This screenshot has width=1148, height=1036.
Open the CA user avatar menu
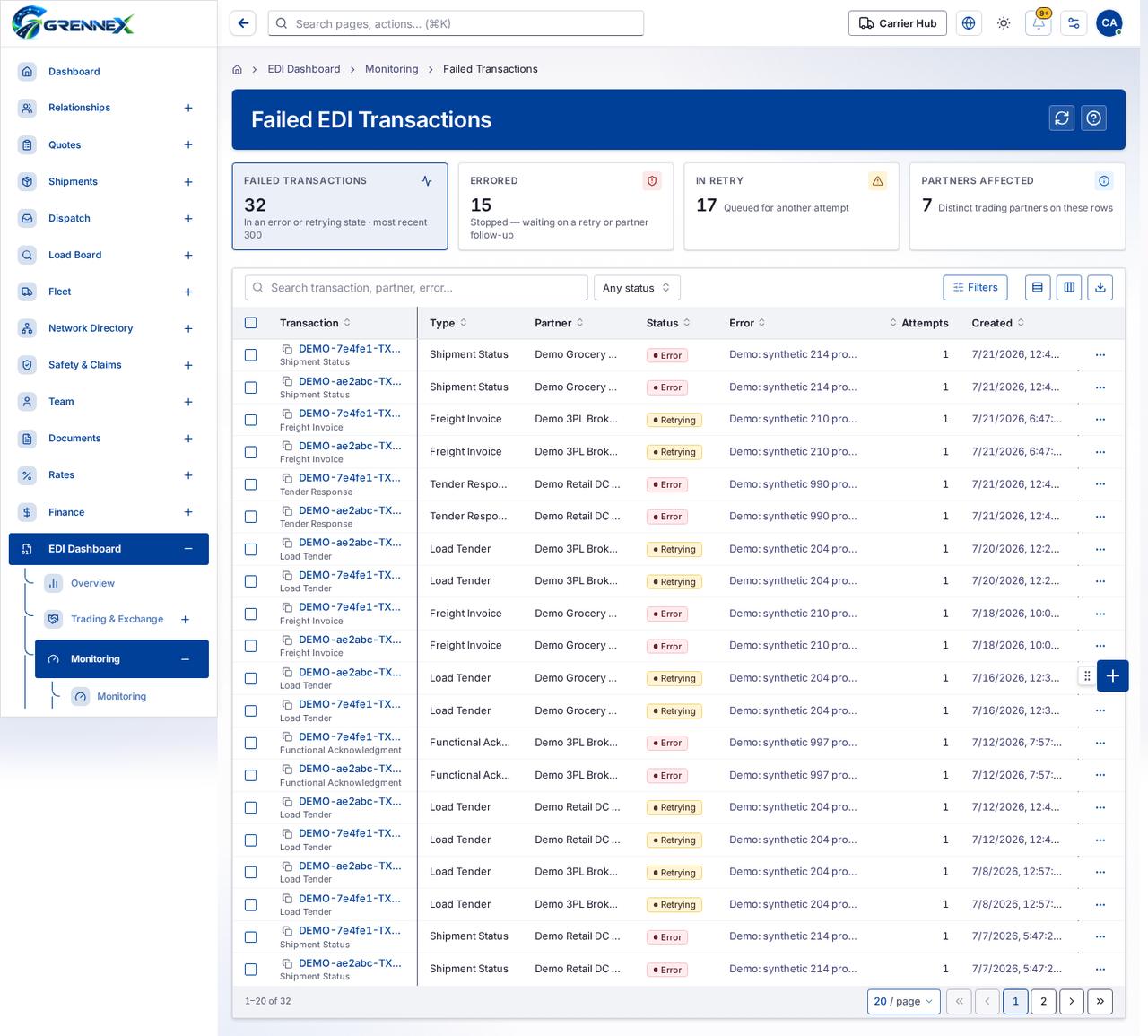[1109, 23]
